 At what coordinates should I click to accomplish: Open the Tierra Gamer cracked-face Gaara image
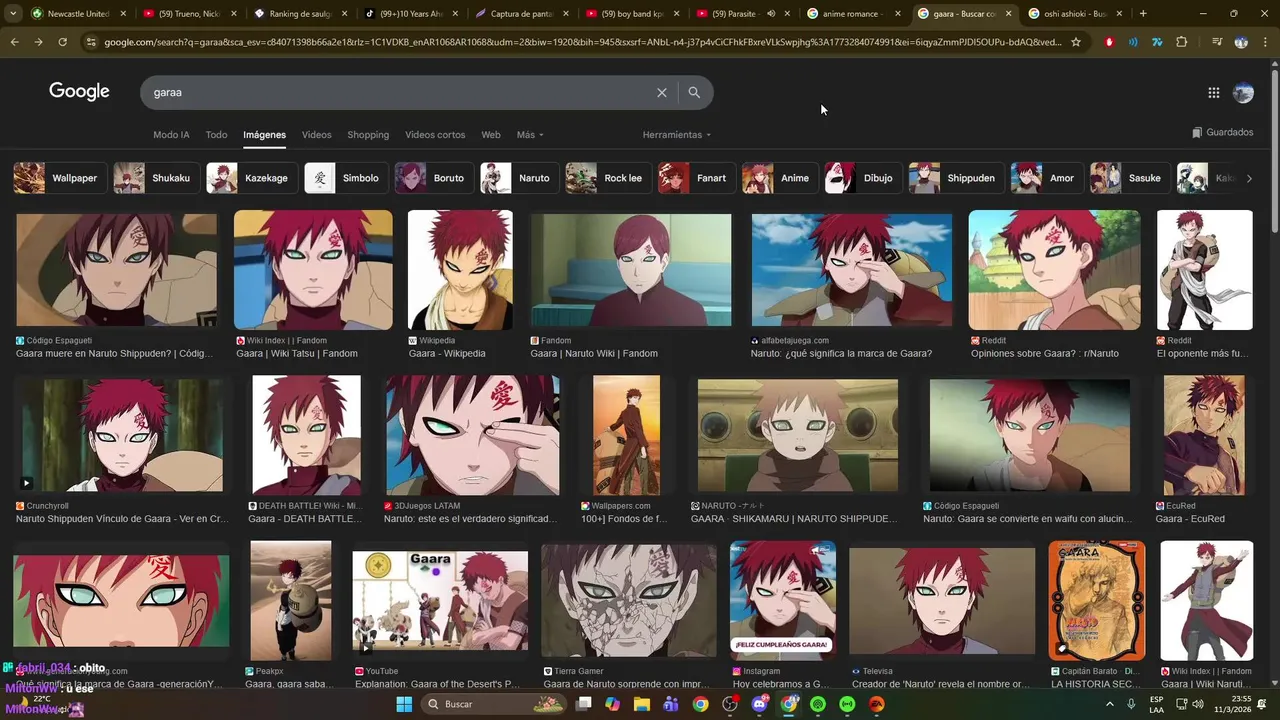(629, 601)
